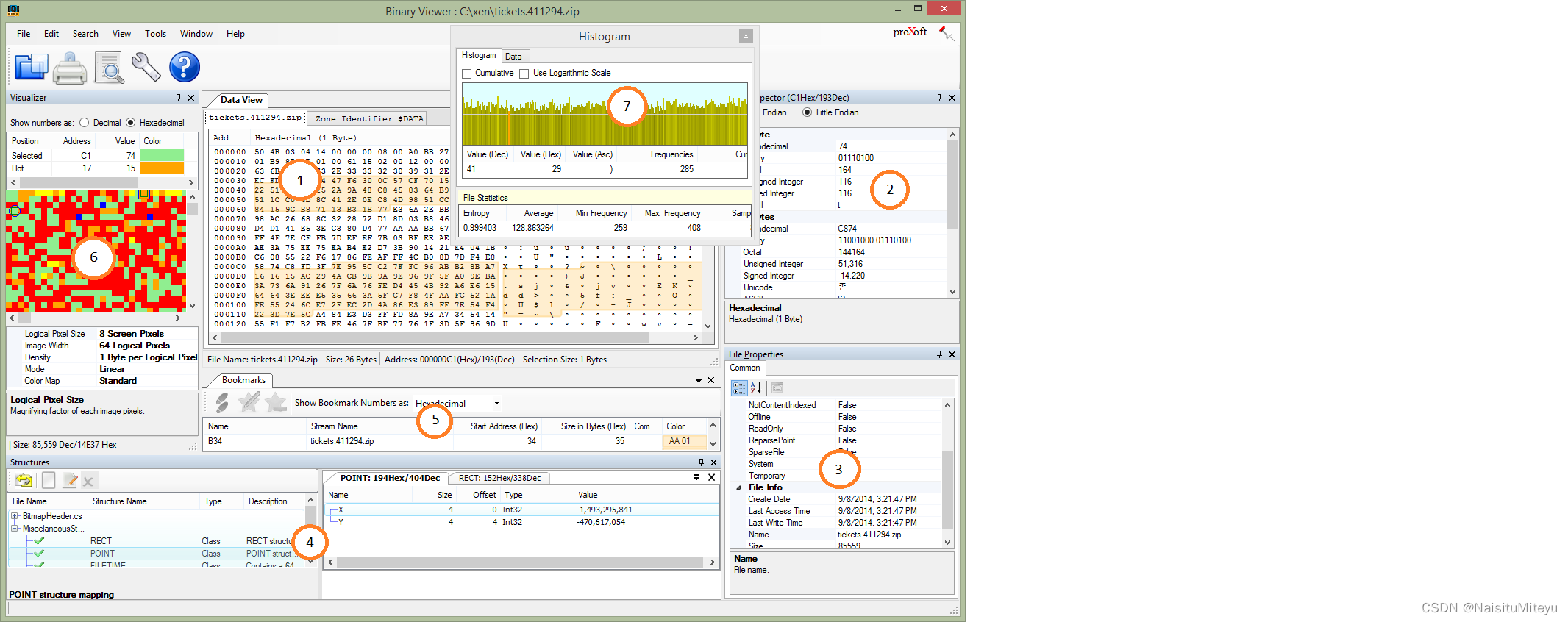Click the first Bookmarks toolbar icon
The height and width of the screenshot is (622, 1568).
tap(222, 402)
